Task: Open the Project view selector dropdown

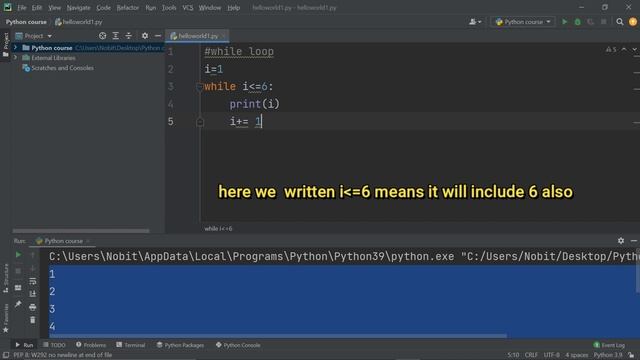Action: [x=33, y=36]
